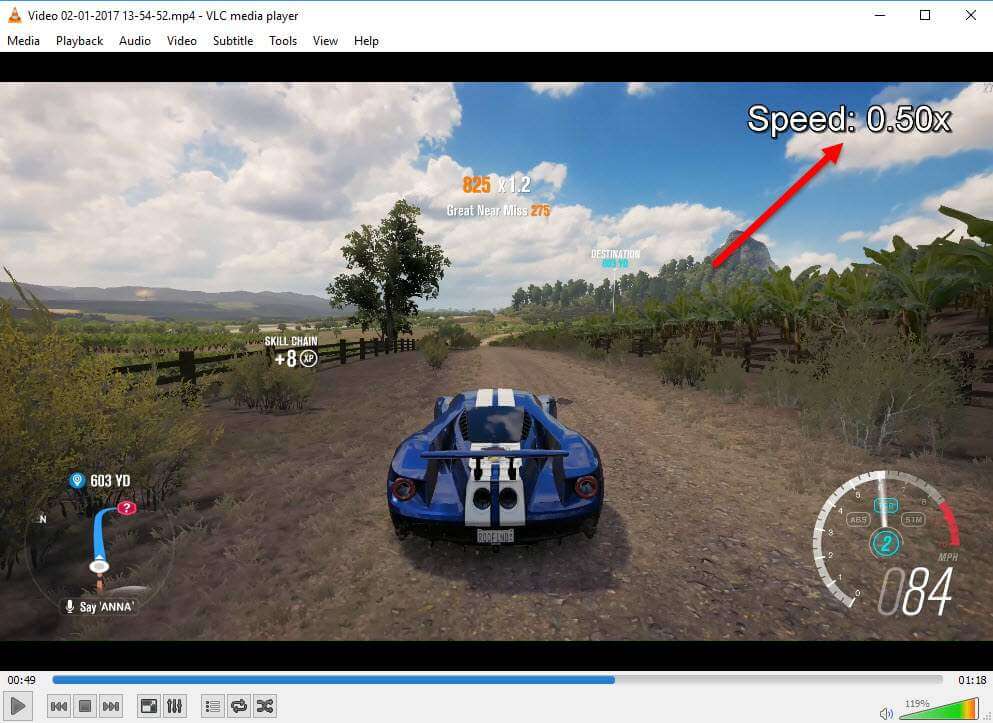Start playback with the Play button

pyautogui.click(x=18, y=705)
